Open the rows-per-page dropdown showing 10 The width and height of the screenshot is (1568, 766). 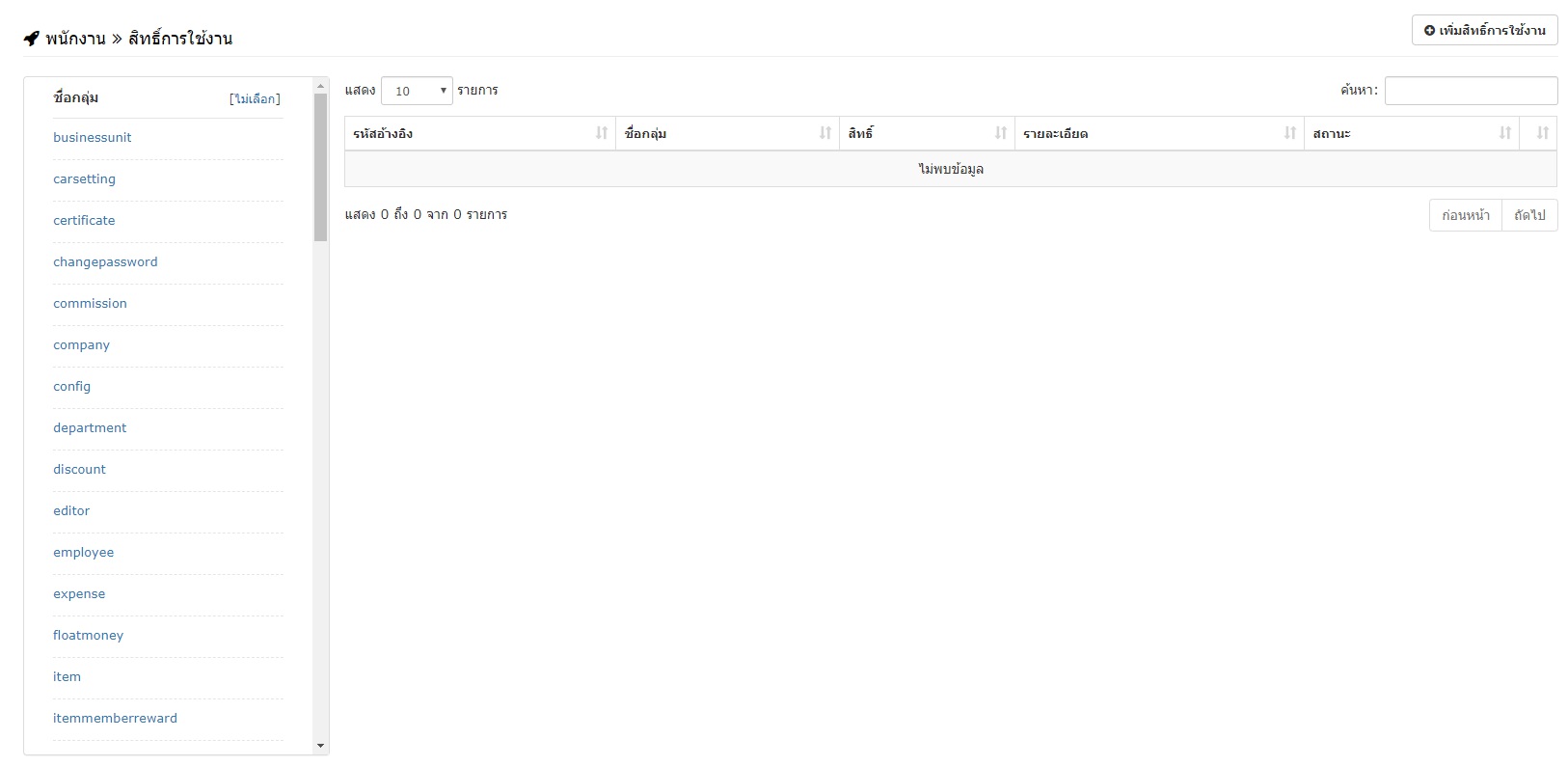tap(417, 91)
